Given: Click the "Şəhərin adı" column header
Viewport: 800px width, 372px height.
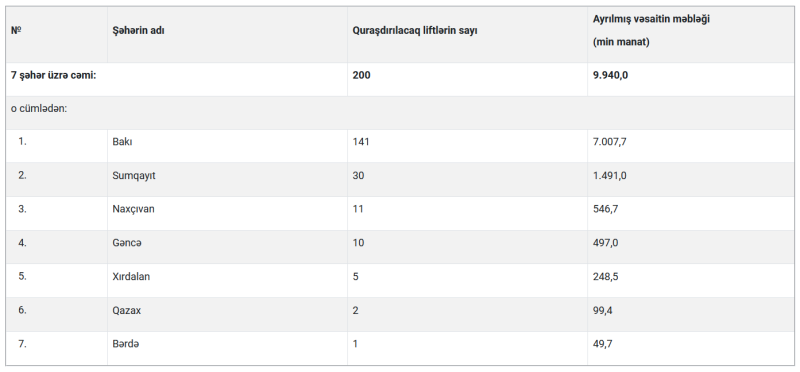Looking at the screenshot, I should tap(138, 31).
